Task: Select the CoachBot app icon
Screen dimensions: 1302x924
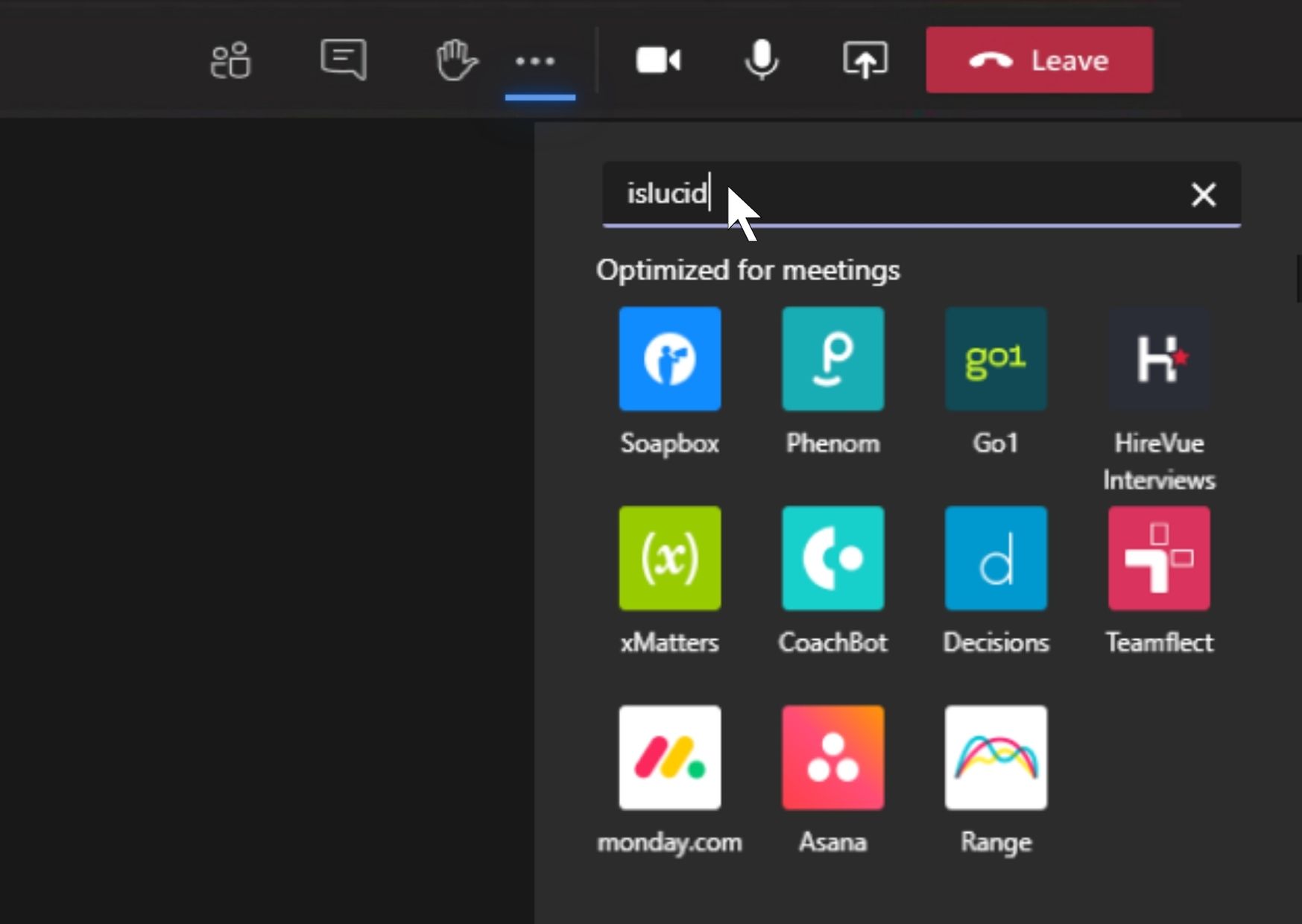Action: tap(833, 558)
